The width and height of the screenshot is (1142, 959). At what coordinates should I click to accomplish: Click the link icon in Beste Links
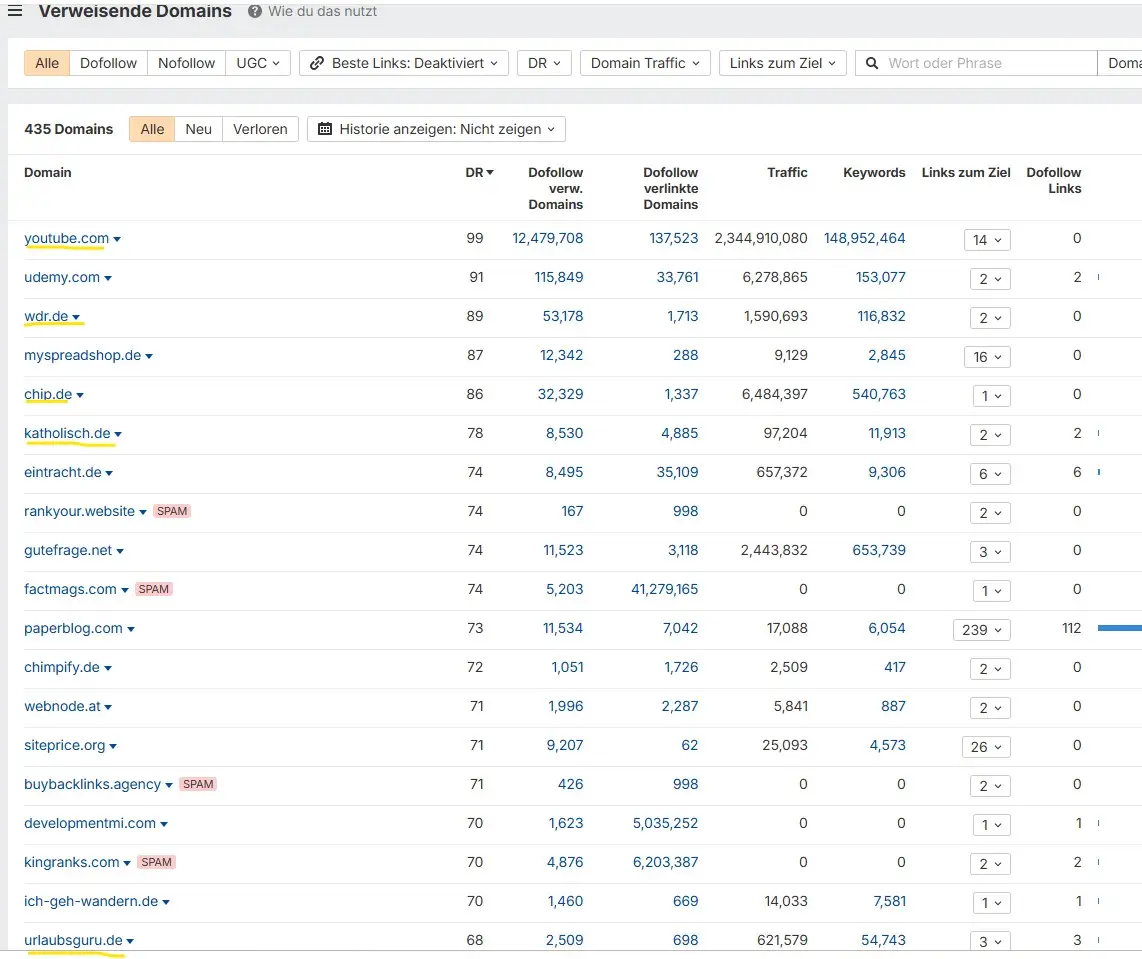317,63
